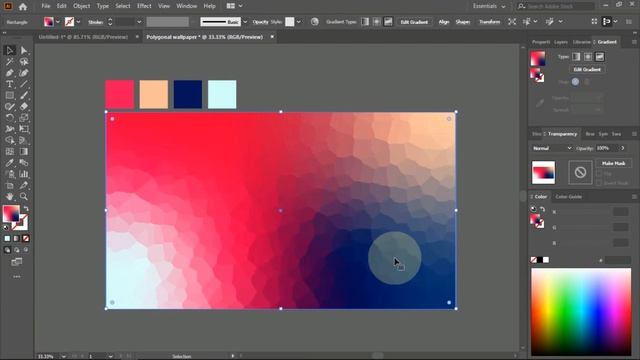Click the navy blue swatch square on canvas

[188, 94]
